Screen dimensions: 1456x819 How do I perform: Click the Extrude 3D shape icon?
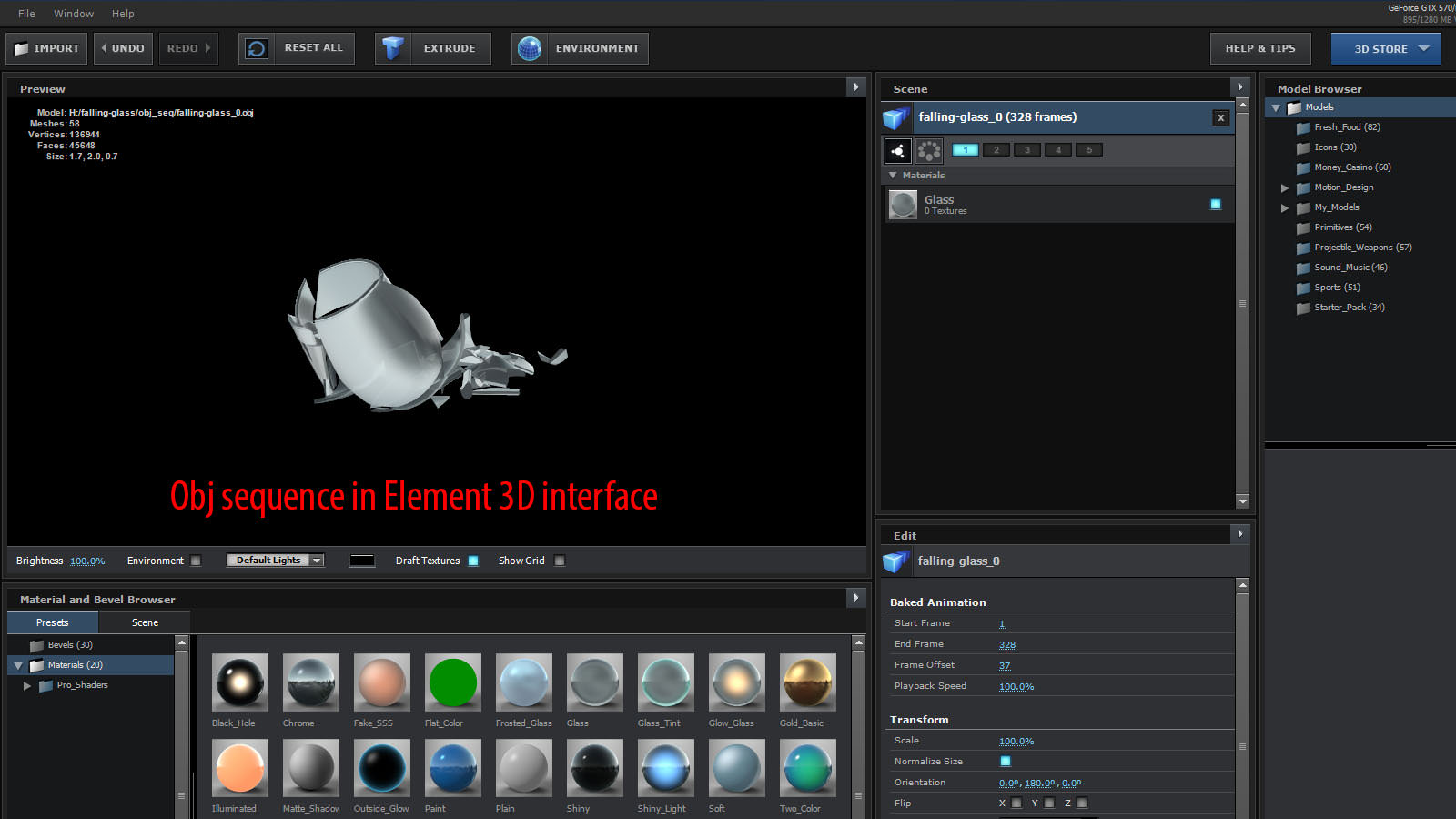393,48
